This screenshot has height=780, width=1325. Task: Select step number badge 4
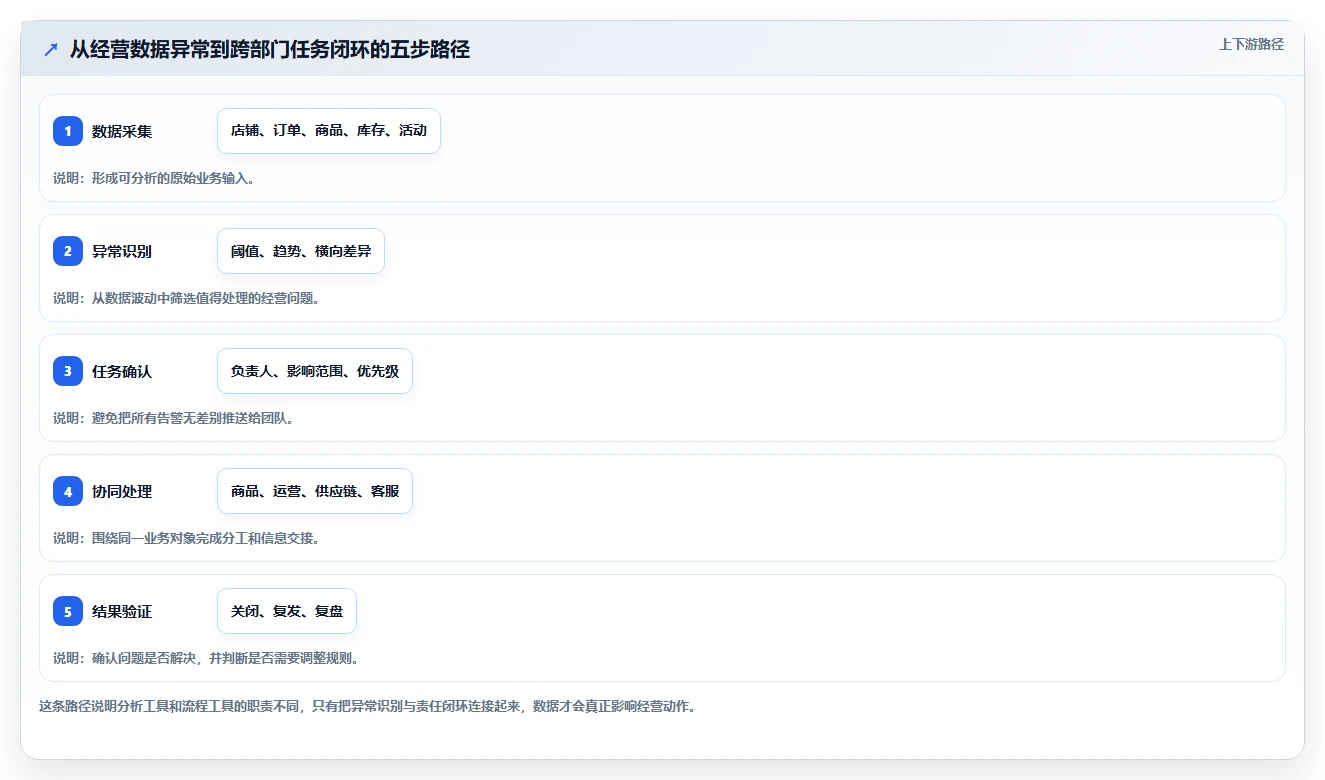point(68,491)
